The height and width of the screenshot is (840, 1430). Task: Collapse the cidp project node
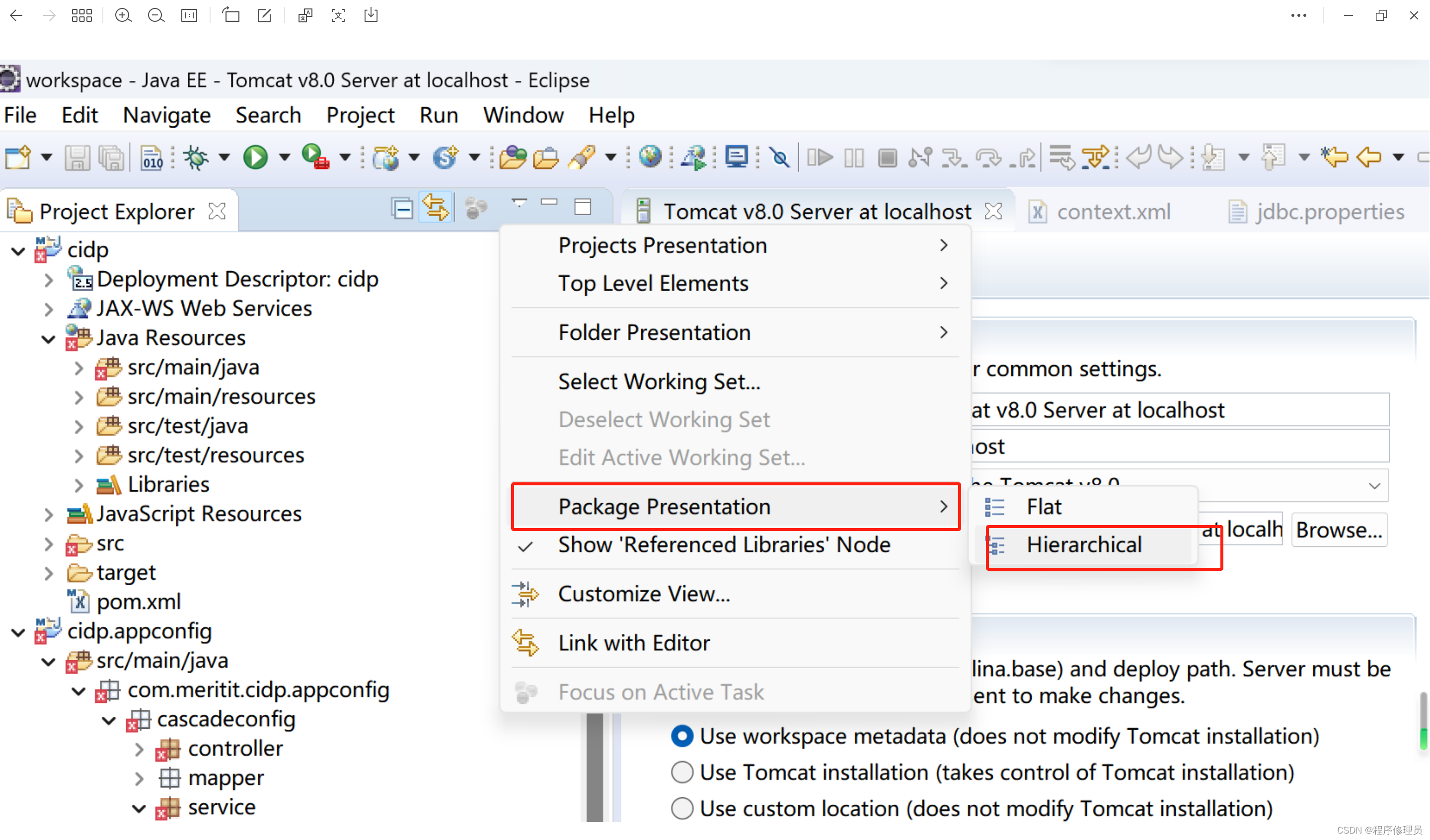pos(18,251)
